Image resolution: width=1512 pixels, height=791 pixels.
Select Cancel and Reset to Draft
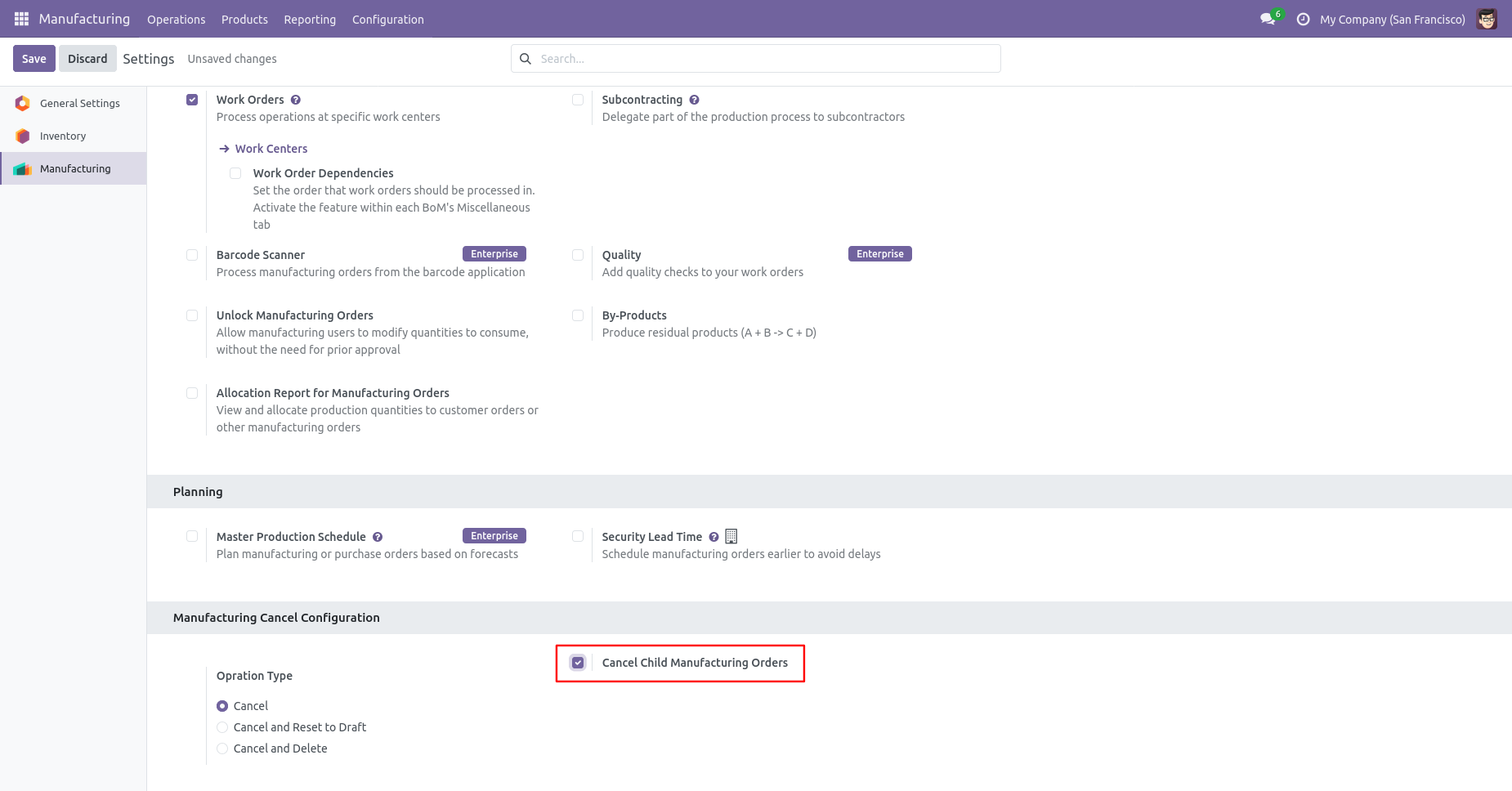[x=222, y=727]
